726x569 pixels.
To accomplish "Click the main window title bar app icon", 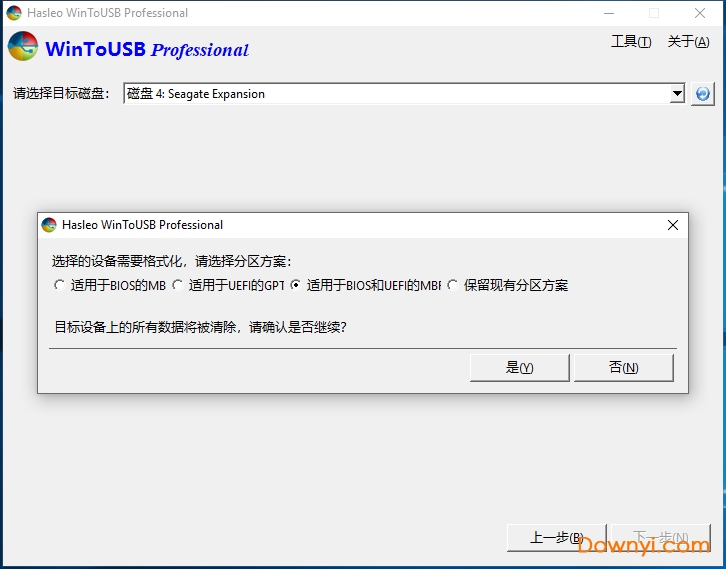I will [x=14, y=13].
